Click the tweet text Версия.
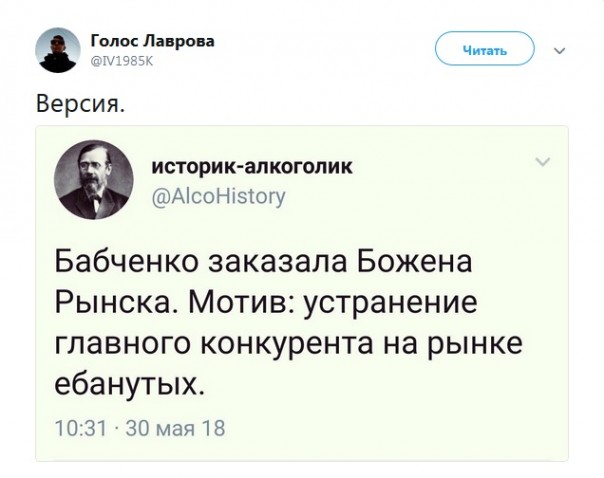 tap(81, 103)
